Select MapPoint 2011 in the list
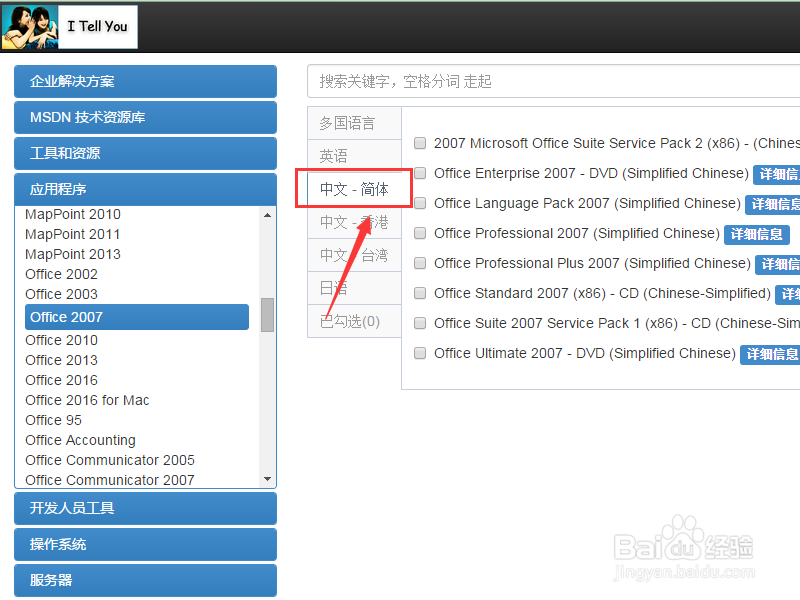Viewport: 800px width, 600px height. [x=73, y=234]
